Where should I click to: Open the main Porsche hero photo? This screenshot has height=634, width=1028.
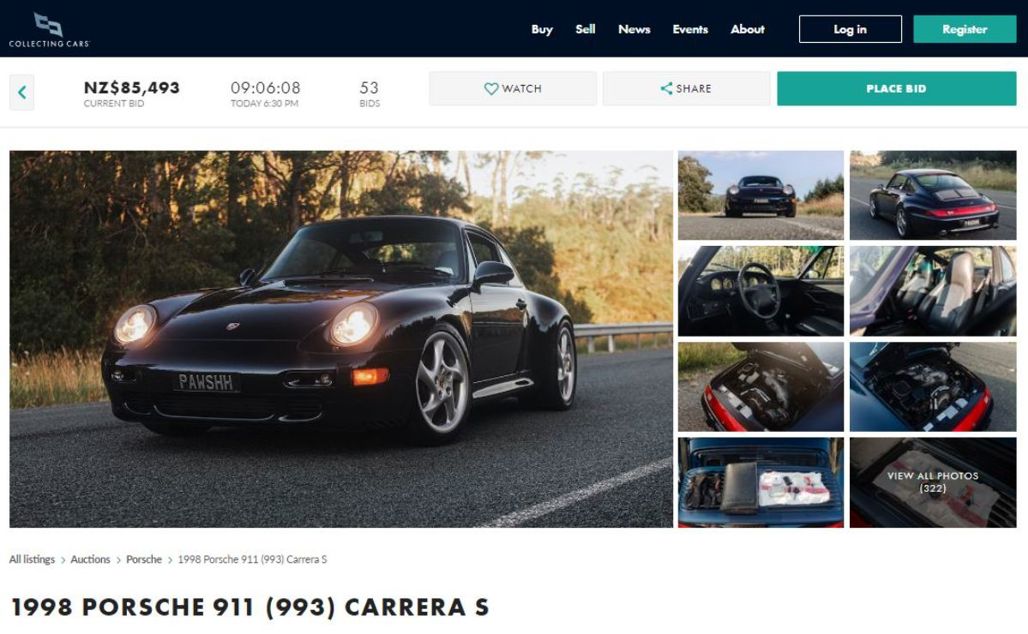pyautogui.click(x=341, y=339)
